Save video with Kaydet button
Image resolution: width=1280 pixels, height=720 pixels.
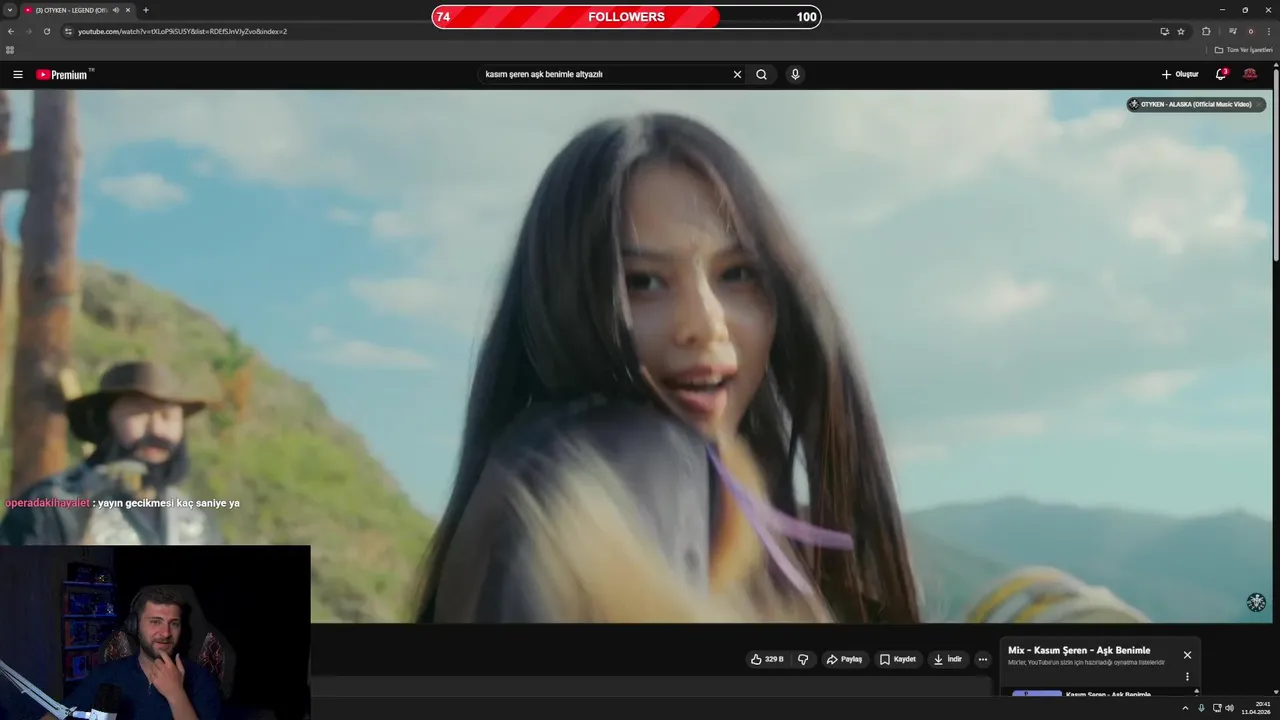[898, 659]
